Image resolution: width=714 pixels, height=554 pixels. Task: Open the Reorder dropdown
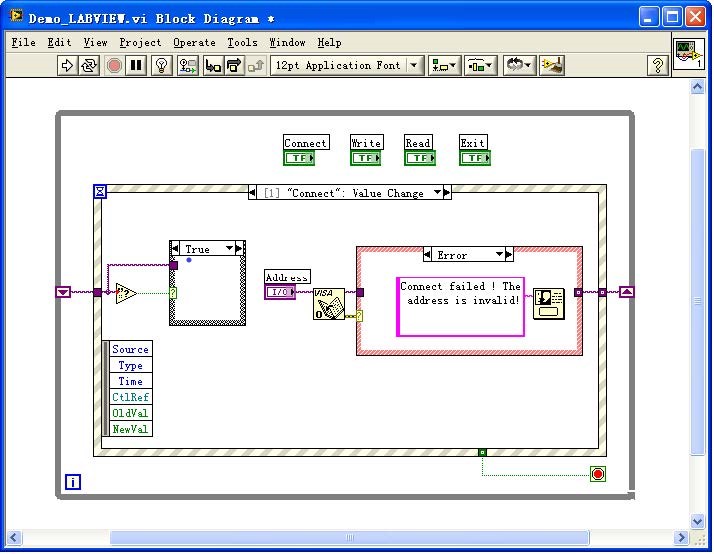(519, 66)
